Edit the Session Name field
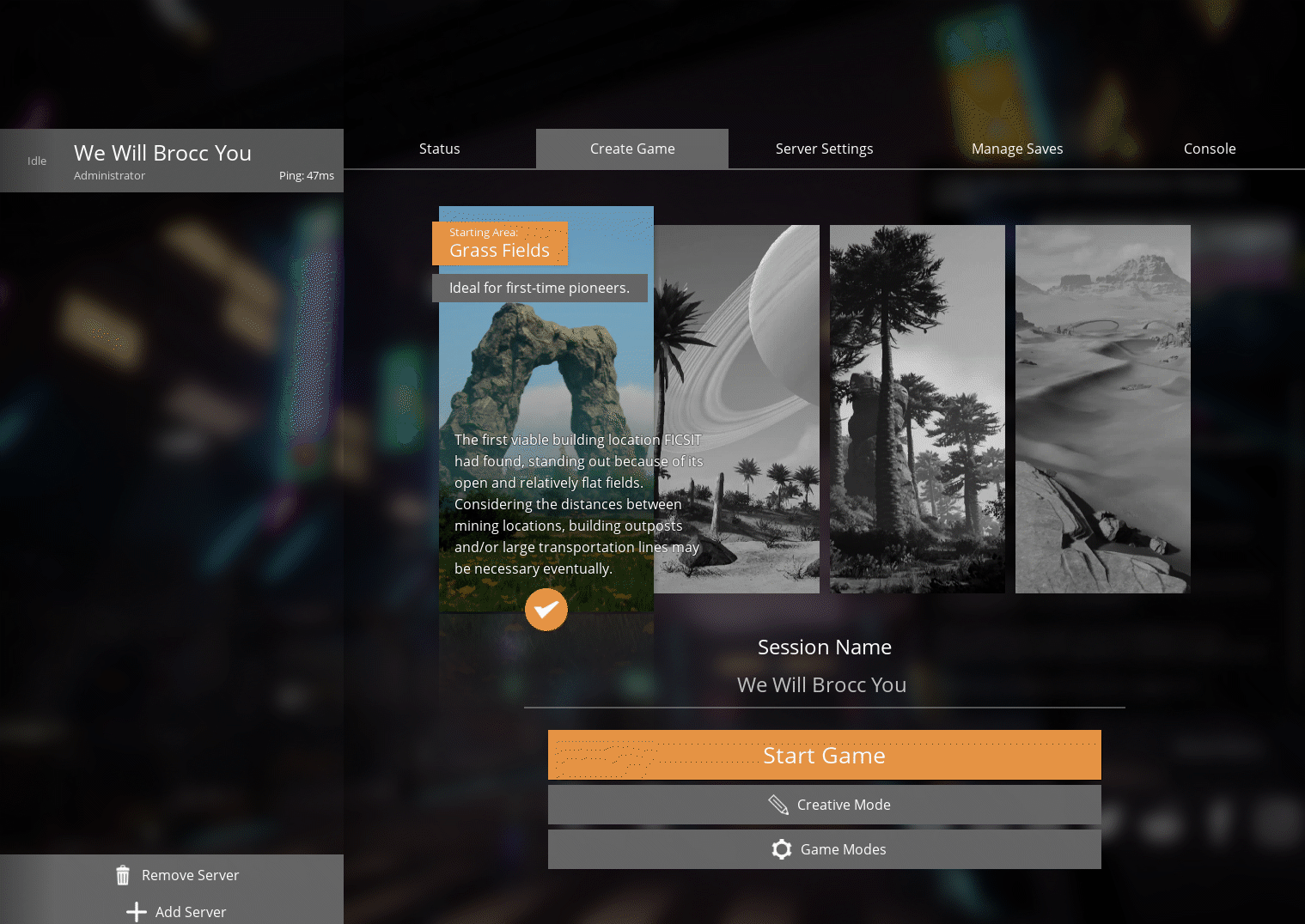The height and width of the screenshot is (924, 1305). [825, 685]
